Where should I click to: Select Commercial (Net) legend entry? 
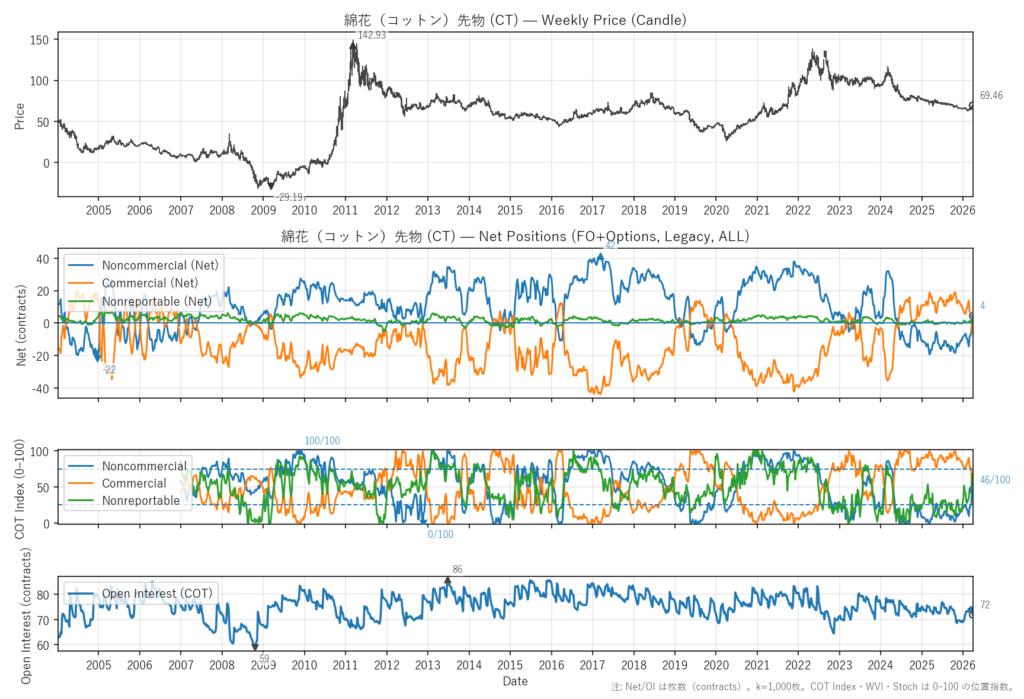(153, 282)
